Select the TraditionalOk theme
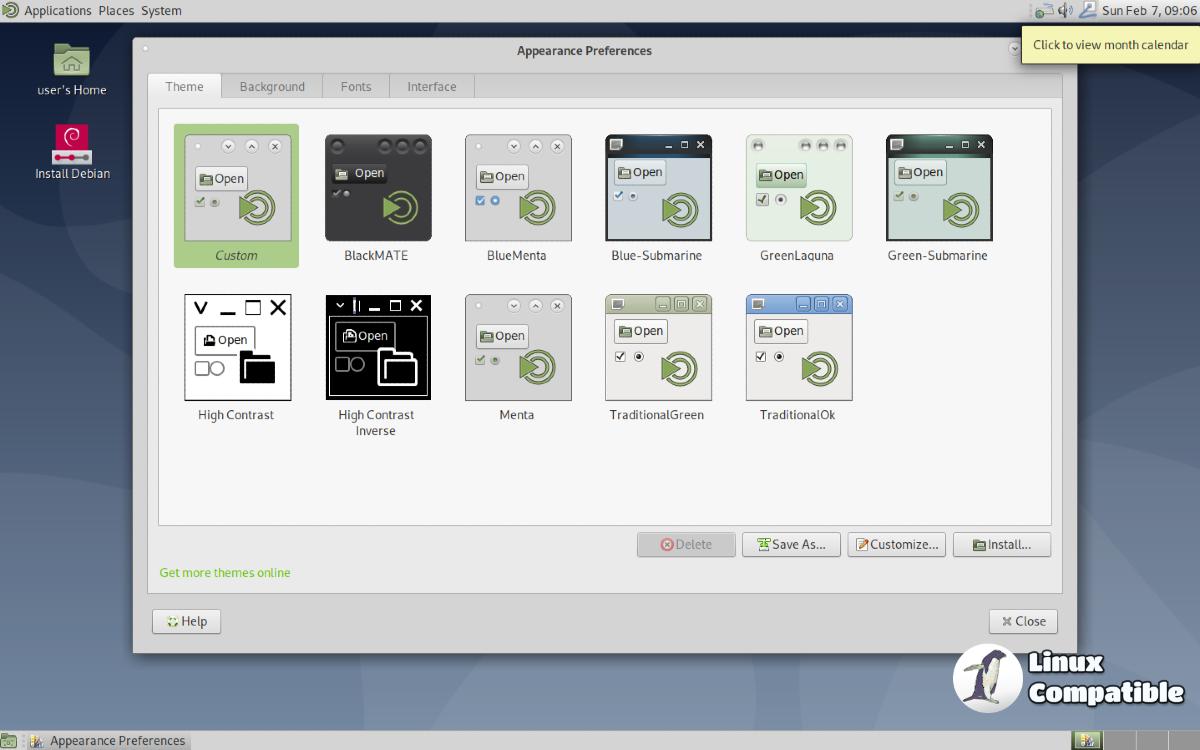1200x750 pixels. [798, 348]
